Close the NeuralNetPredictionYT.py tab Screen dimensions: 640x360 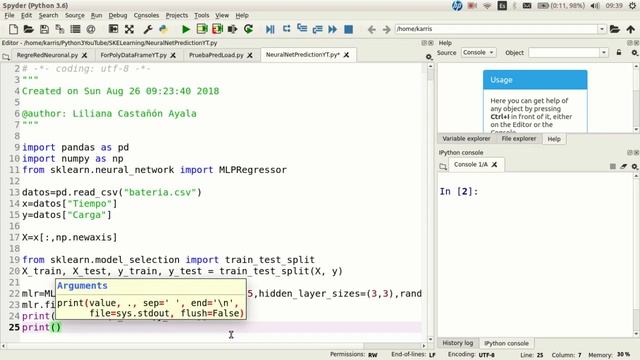[x=346, y=55]
